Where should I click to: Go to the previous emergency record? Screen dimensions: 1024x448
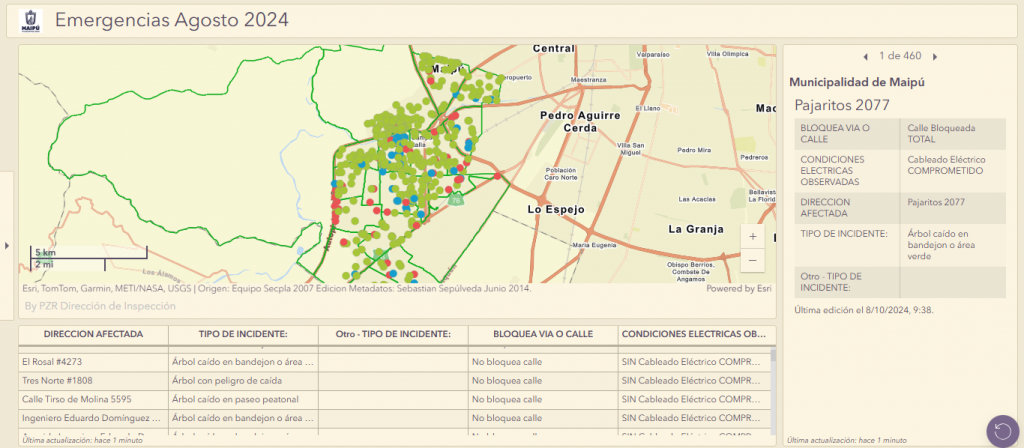point(865,56)
